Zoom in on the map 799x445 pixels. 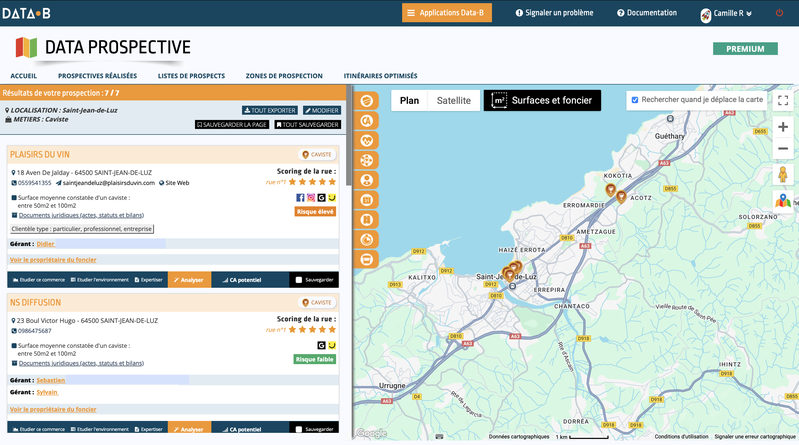783,127
